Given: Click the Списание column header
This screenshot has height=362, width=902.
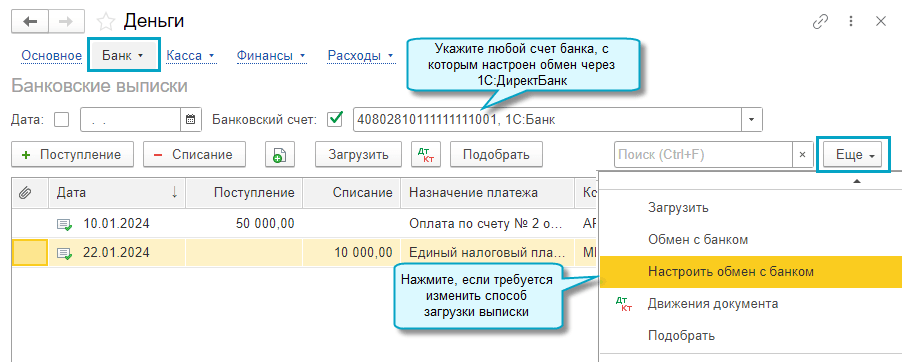Looking at the screenshot, I should [x=351, y=193].
